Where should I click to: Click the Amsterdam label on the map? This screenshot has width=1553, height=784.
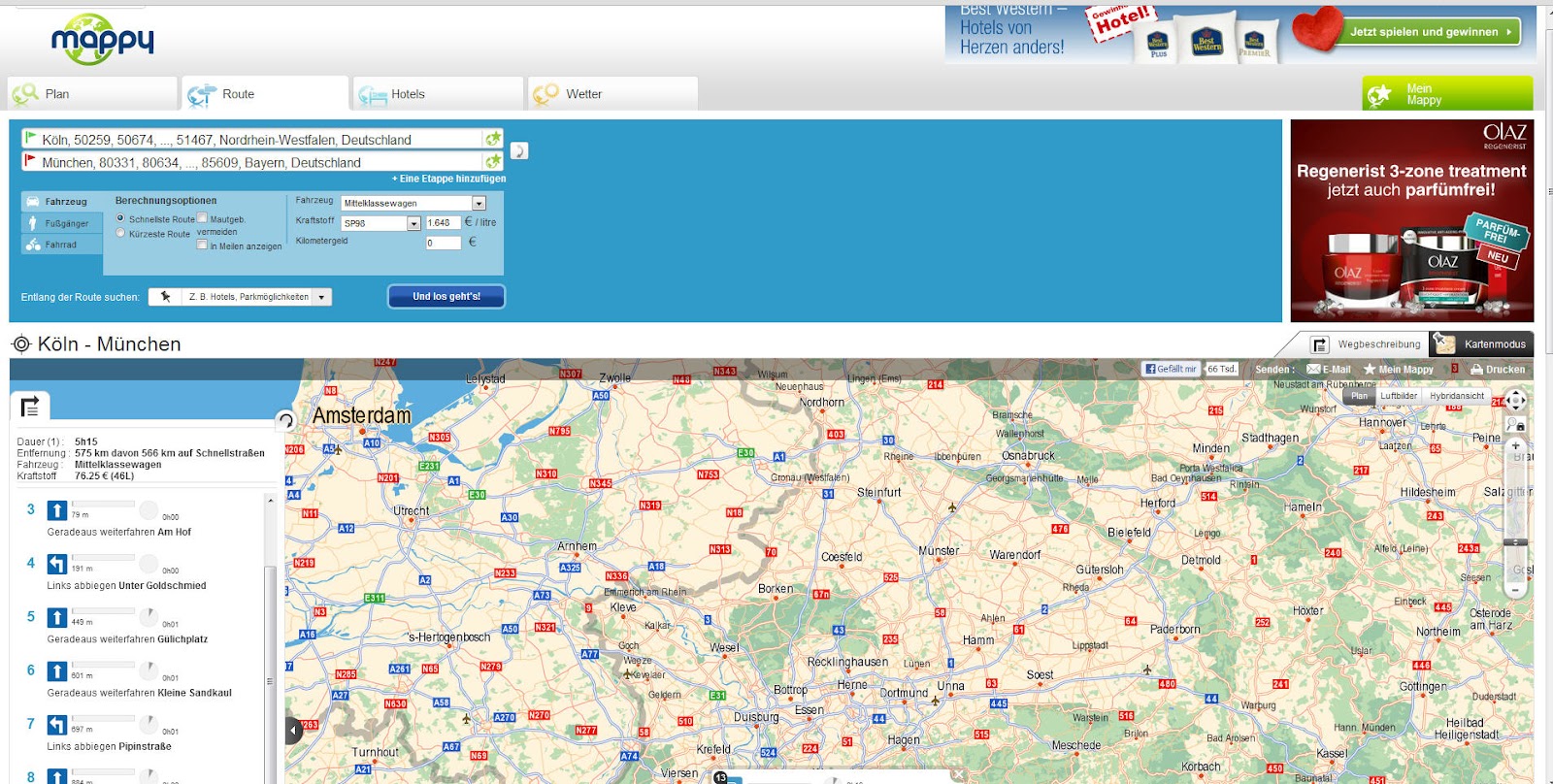pos(362,415)
